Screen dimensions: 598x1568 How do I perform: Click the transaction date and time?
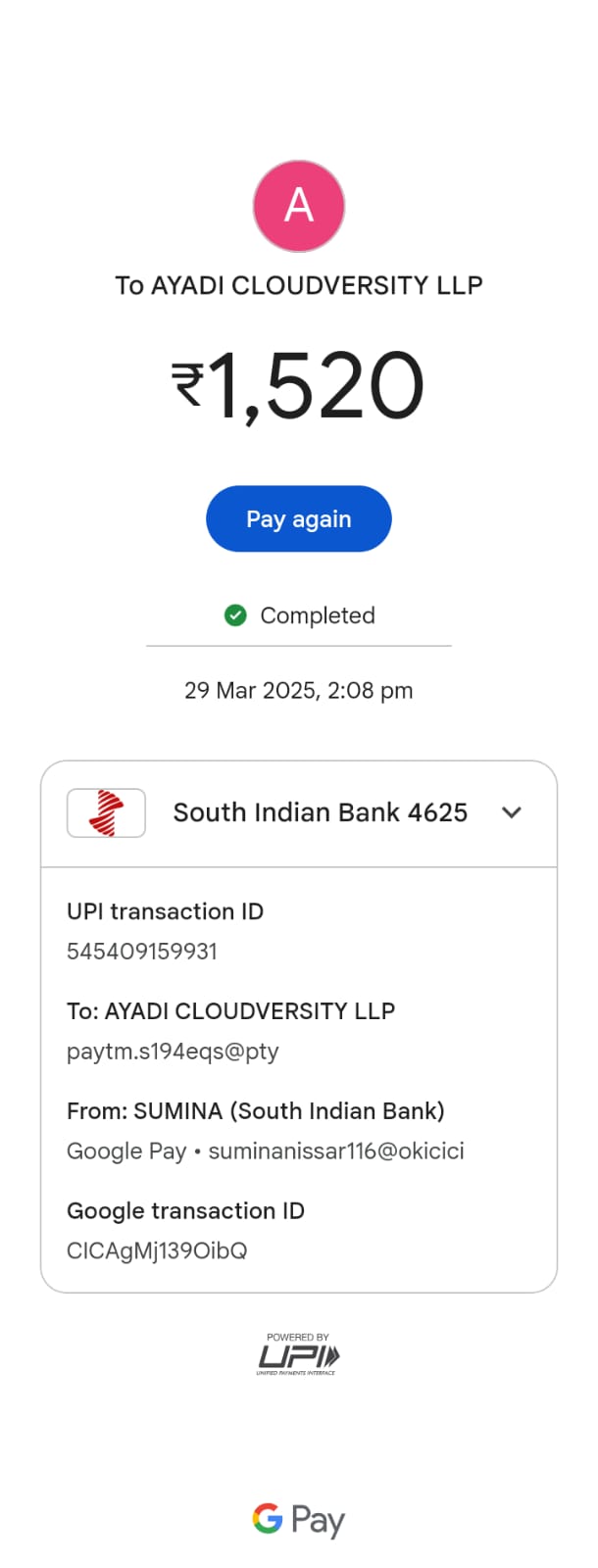[299, 691]
